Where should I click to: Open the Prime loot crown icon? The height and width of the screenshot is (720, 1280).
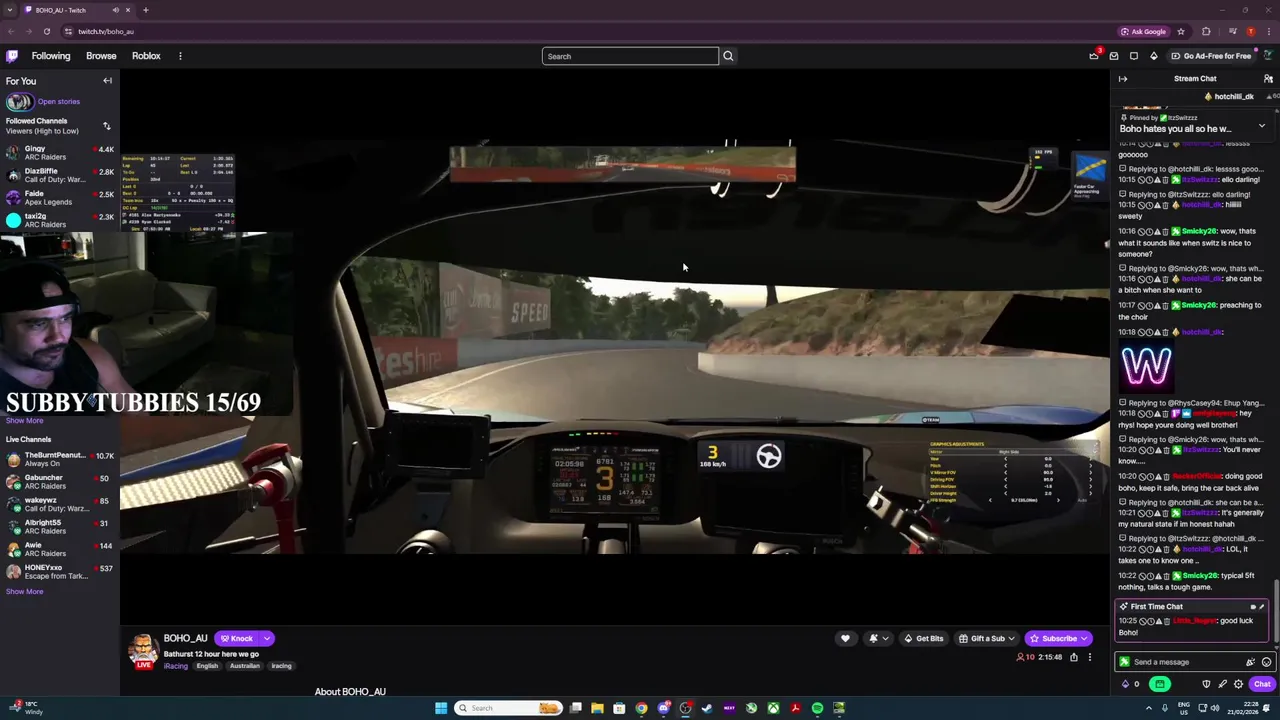(1094, 56)
